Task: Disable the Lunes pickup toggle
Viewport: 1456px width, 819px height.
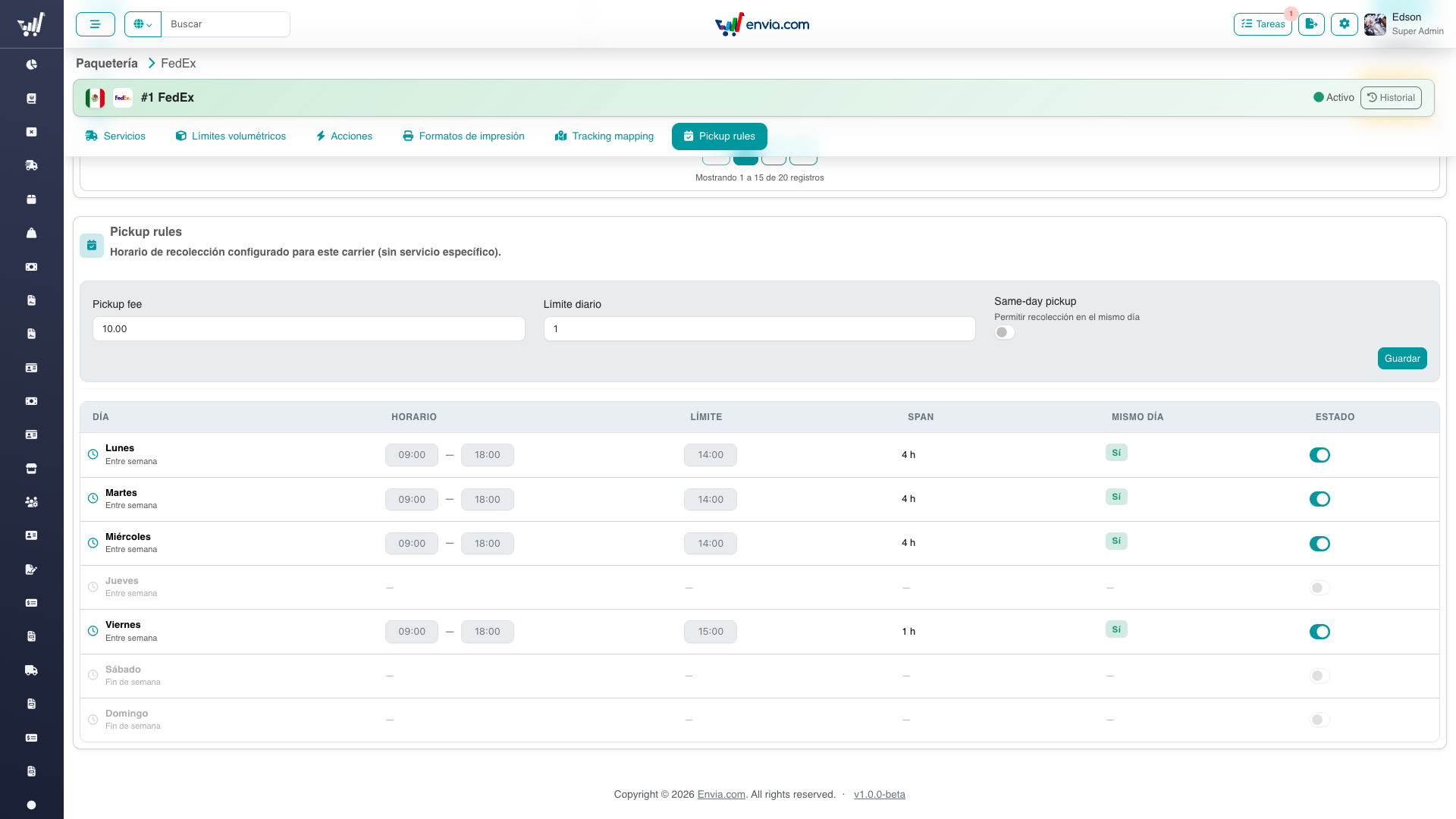Action: tap(1319, 455)
